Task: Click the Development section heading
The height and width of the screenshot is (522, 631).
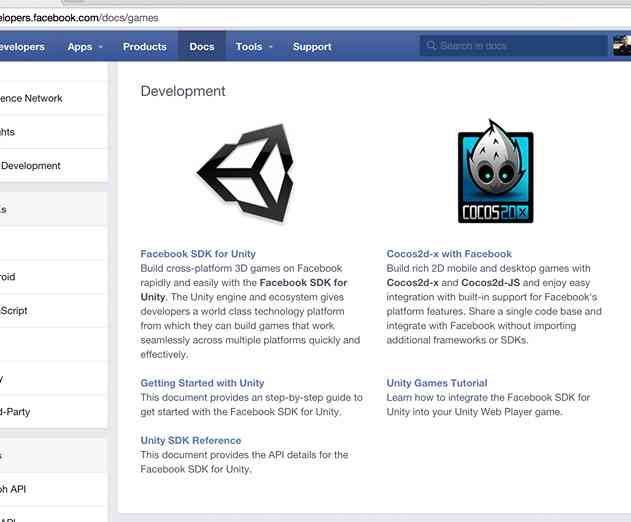Action: click(183, 91)
